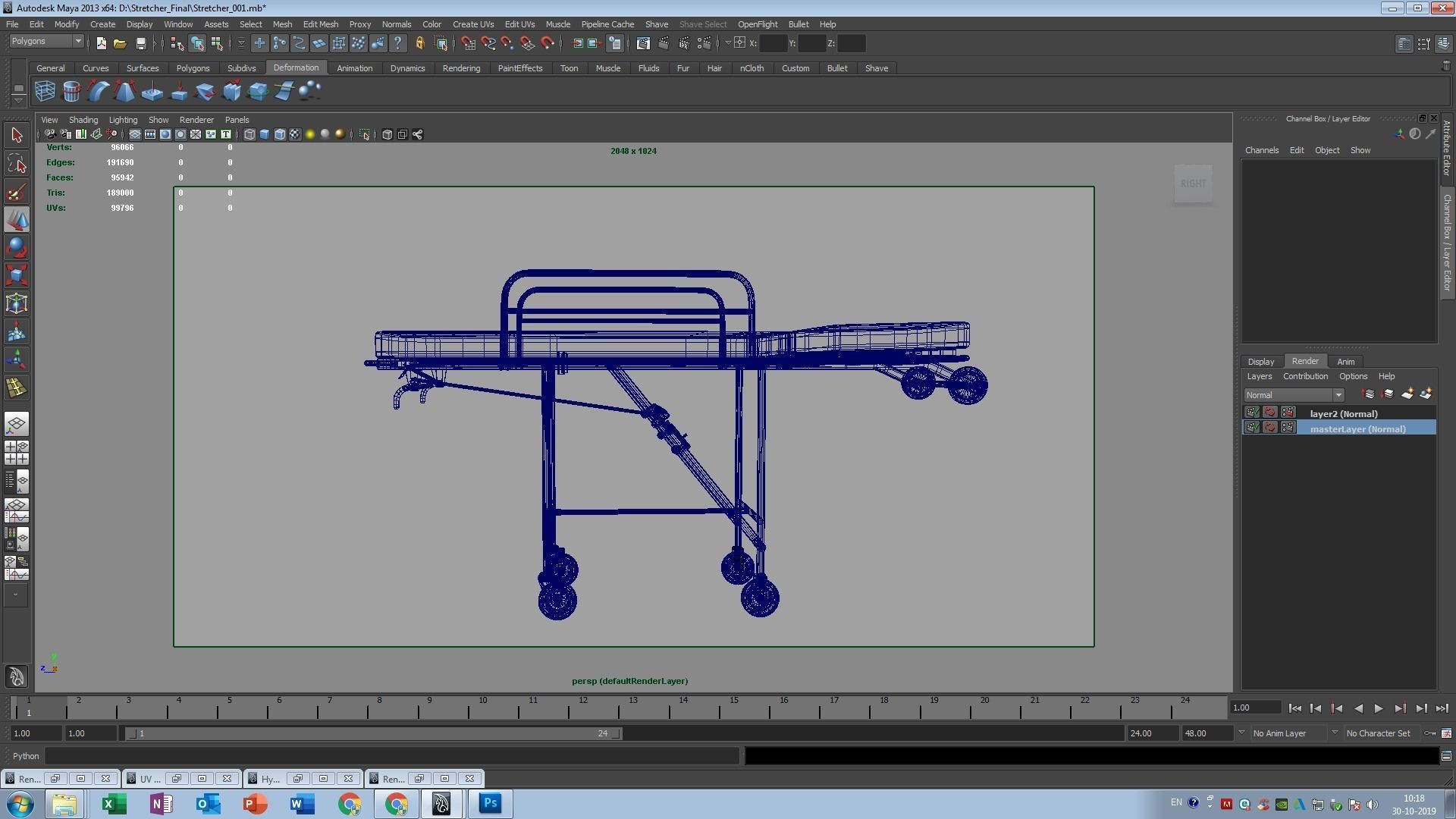Move selected render layer up icon
The image size is (1456, 819).
click(1369, 394)
